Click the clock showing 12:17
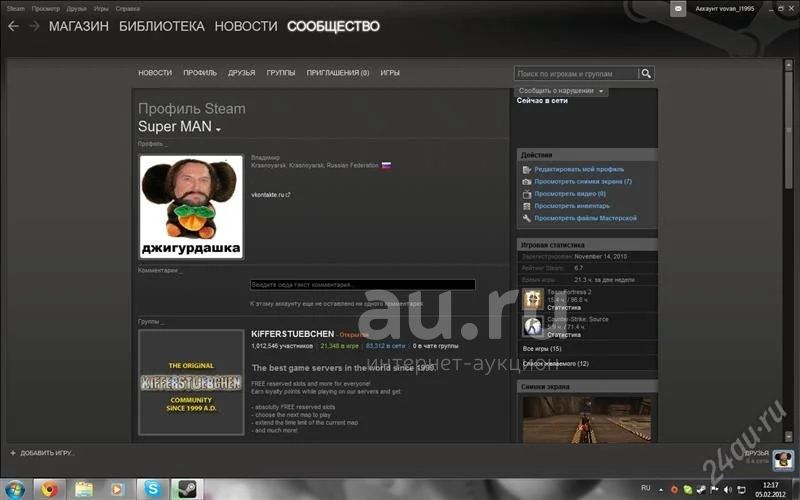Image resolution: width=800 pixels, height=500 pixels. pyautogui.click(x=770, y=485)
